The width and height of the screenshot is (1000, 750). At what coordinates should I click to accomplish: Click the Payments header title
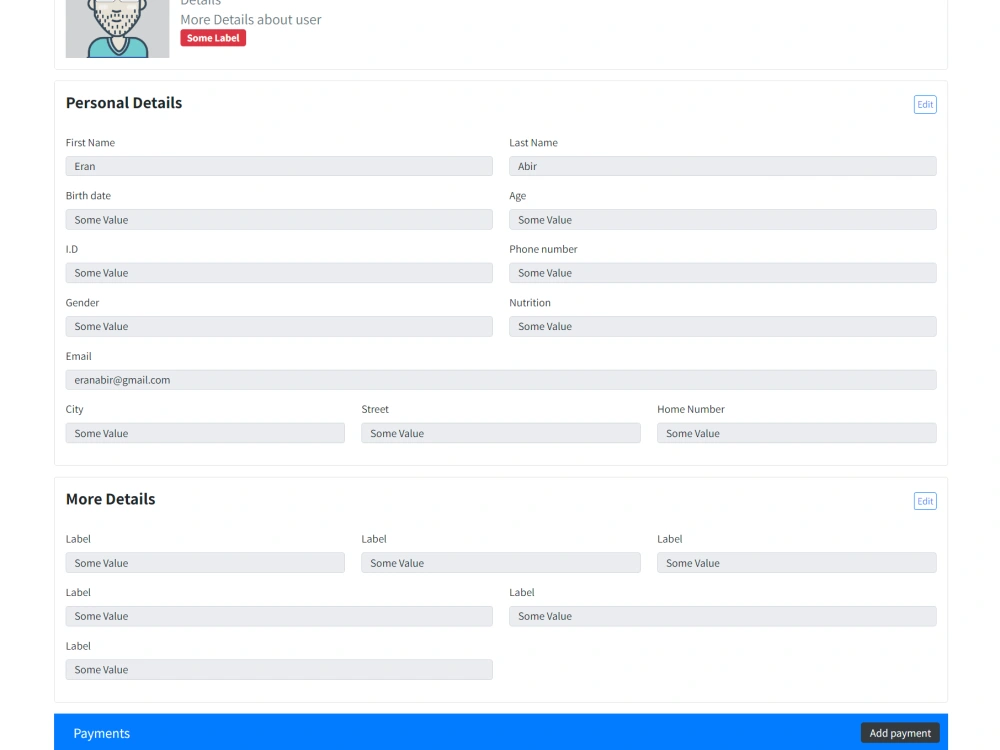pyautogui.click(x=101, y=733)
